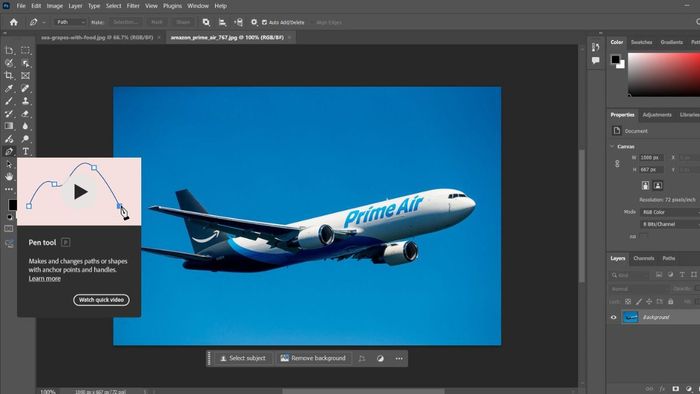Open contextual task bar more options
The width and height of the screenshot is (700, 394).
399,358
